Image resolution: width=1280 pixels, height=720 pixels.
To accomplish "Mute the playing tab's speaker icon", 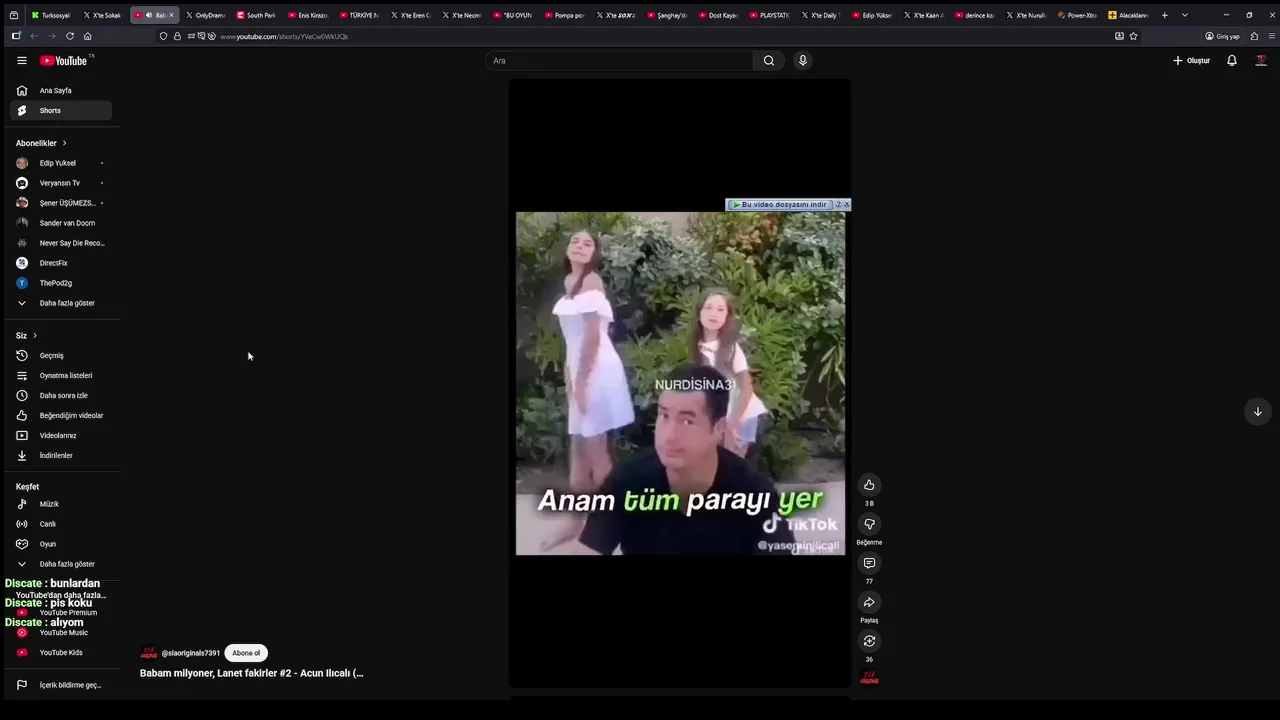I will pyautogui.click(x=149, y=15).
